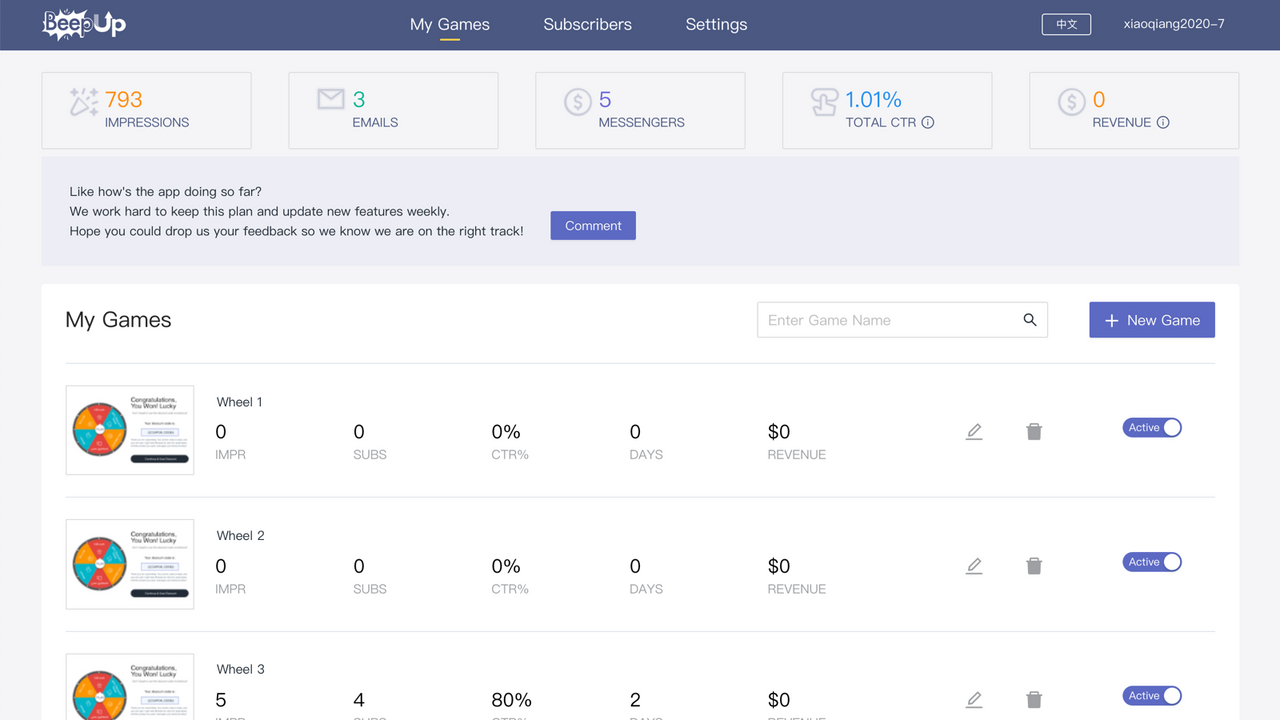Edit Wheel 1 with the pencil icon
The height and width of the screenshot is (720, 1280).
point(974,431)
